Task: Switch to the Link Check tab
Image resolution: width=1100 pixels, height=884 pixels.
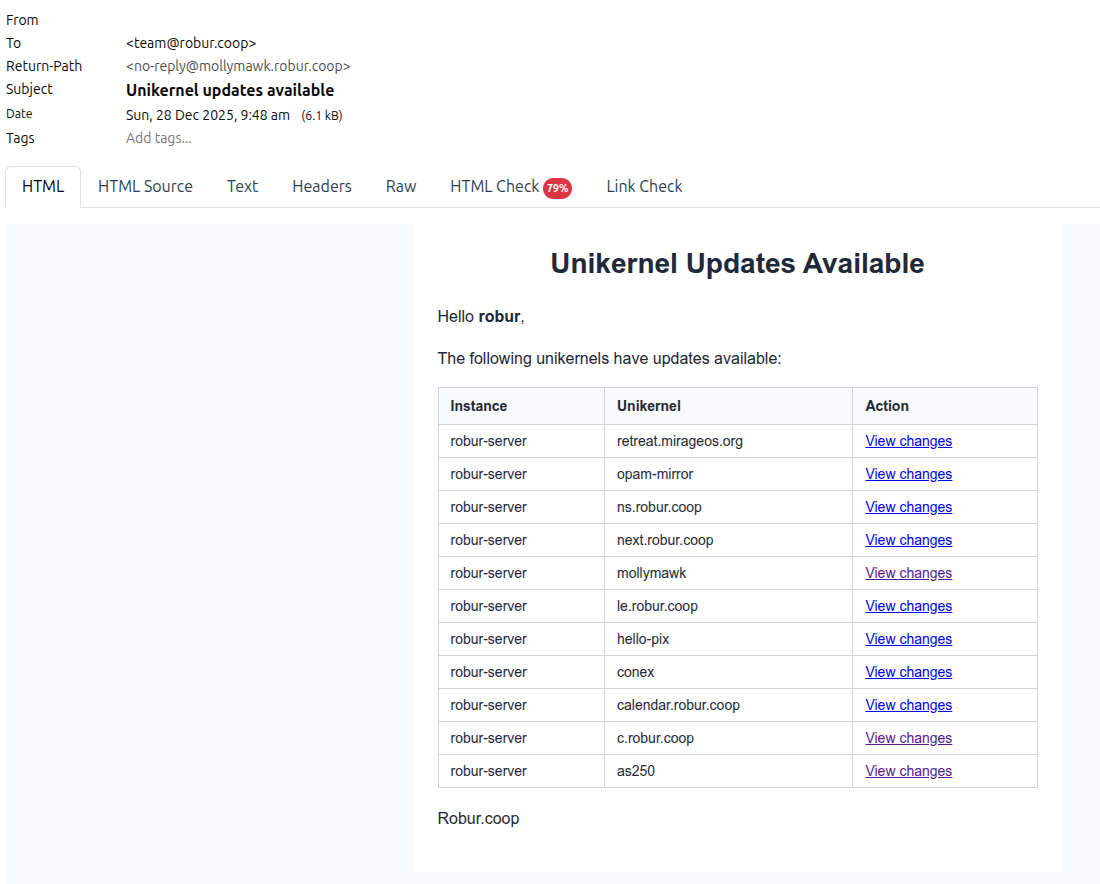Action: click(644, 186)
